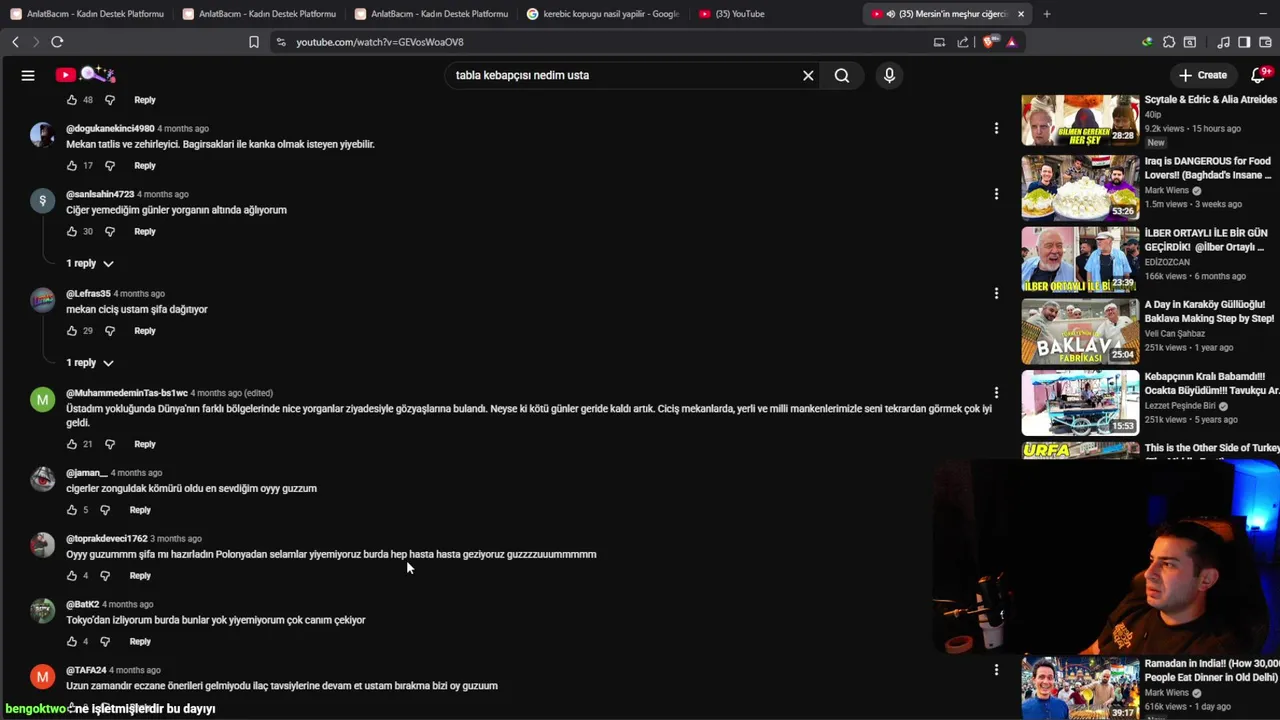Open the notifications bell
Image resolution: width=1280 pixels, height=720 pixels.
coord(1259,75)
